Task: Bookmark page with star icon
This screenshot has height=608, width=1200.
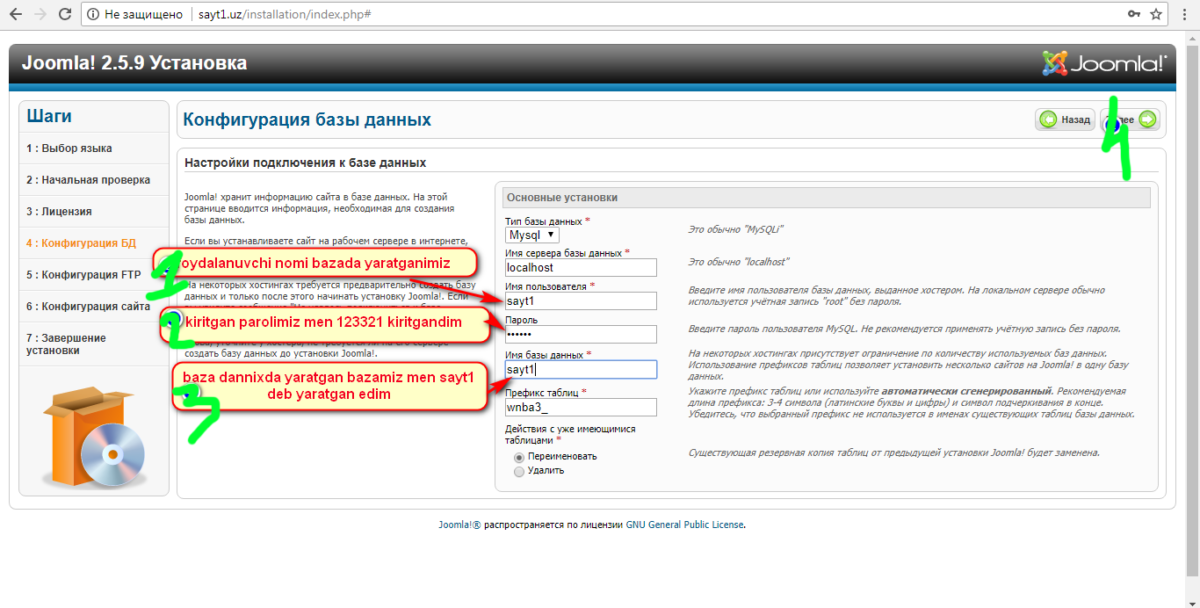Action: 1156,15
